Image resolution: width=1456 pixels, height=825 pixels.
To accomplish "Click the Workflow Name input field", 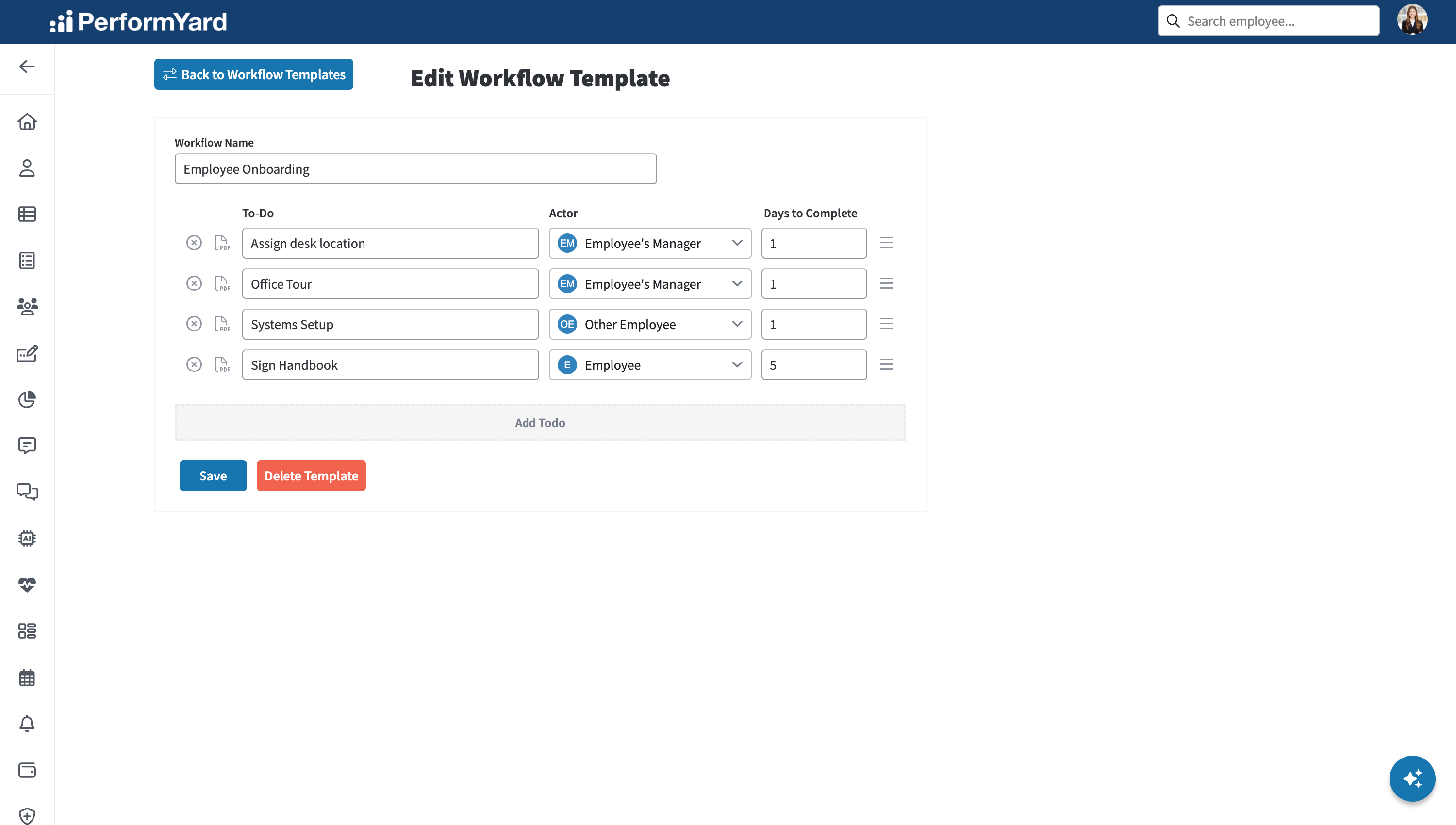I will click(x=415, y=169).
